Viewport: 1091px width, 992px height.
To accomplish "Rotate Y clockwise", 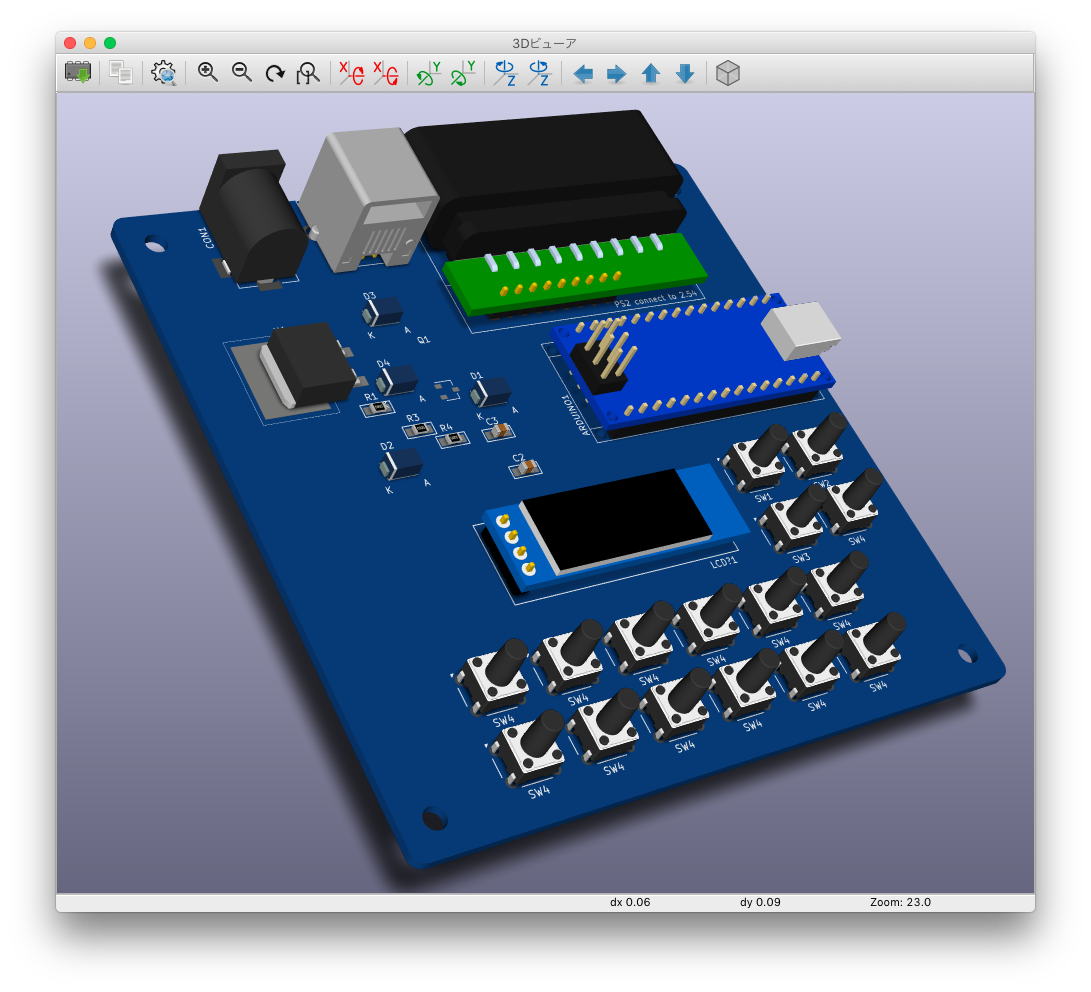I will [x=429, y=72].
